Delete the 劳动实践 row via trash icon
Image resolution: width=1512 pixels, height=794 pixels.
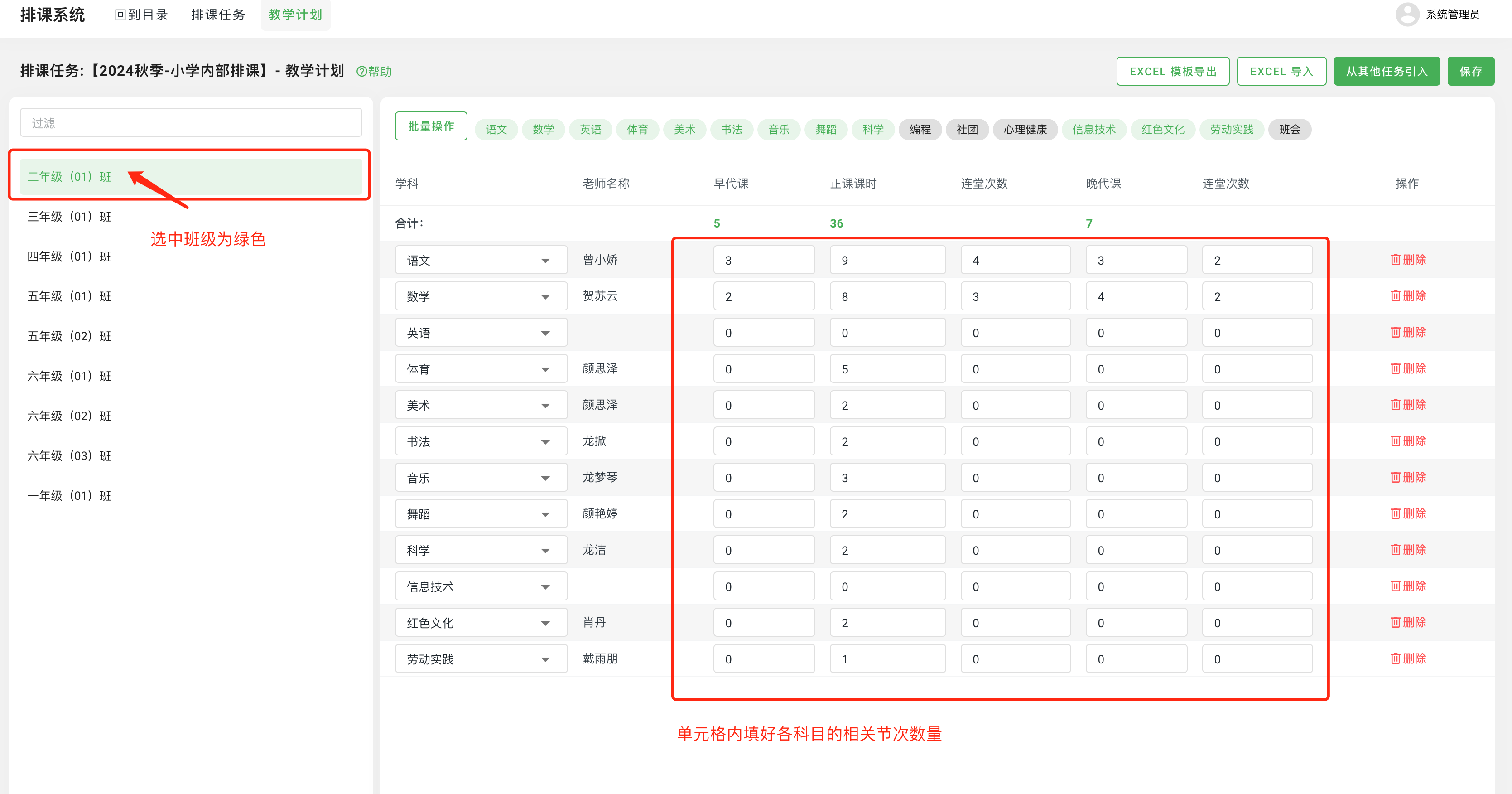click(1407, 658)
